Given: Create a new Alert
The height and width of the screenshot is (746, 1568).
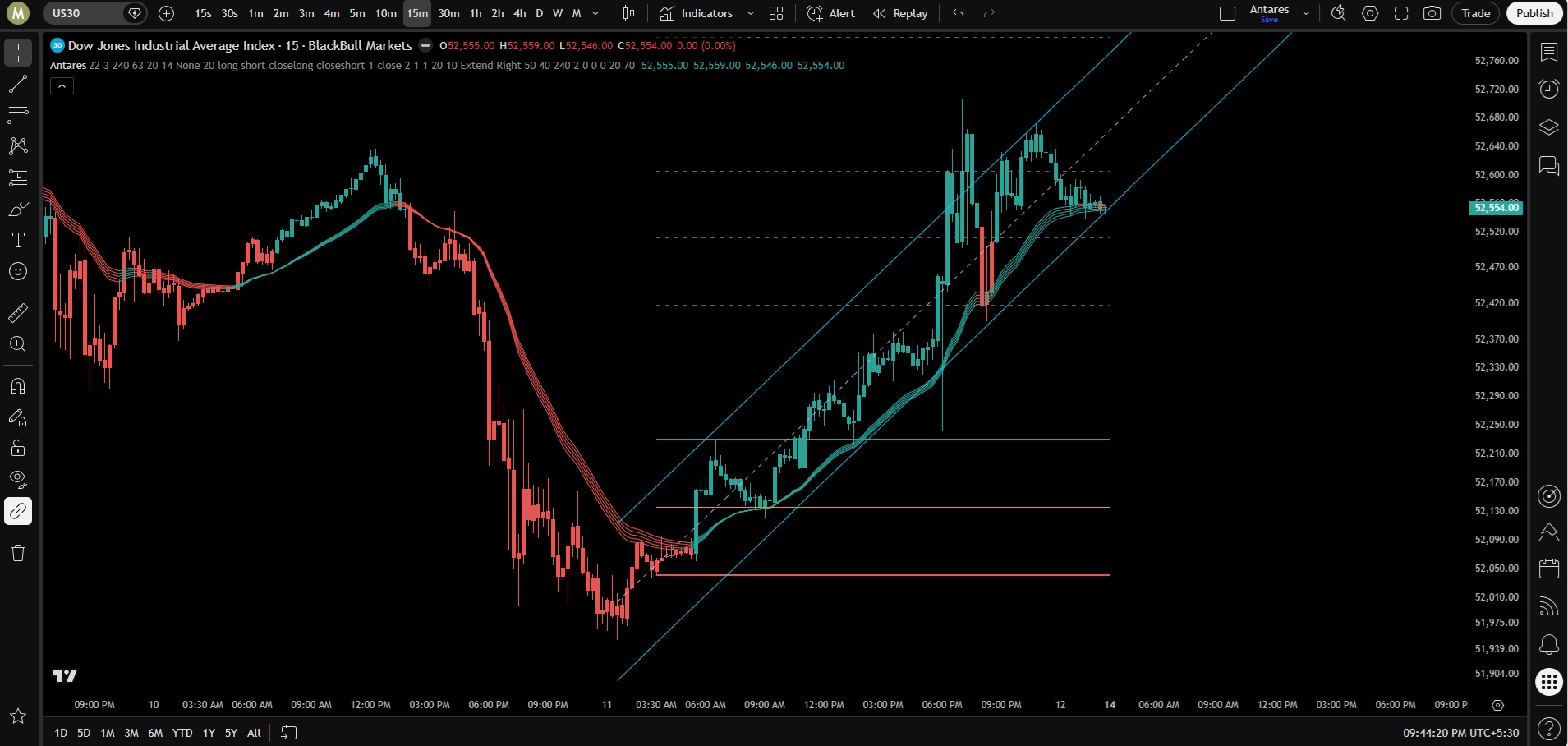Looking at the screenshot, I should click(x=831, y=13).
